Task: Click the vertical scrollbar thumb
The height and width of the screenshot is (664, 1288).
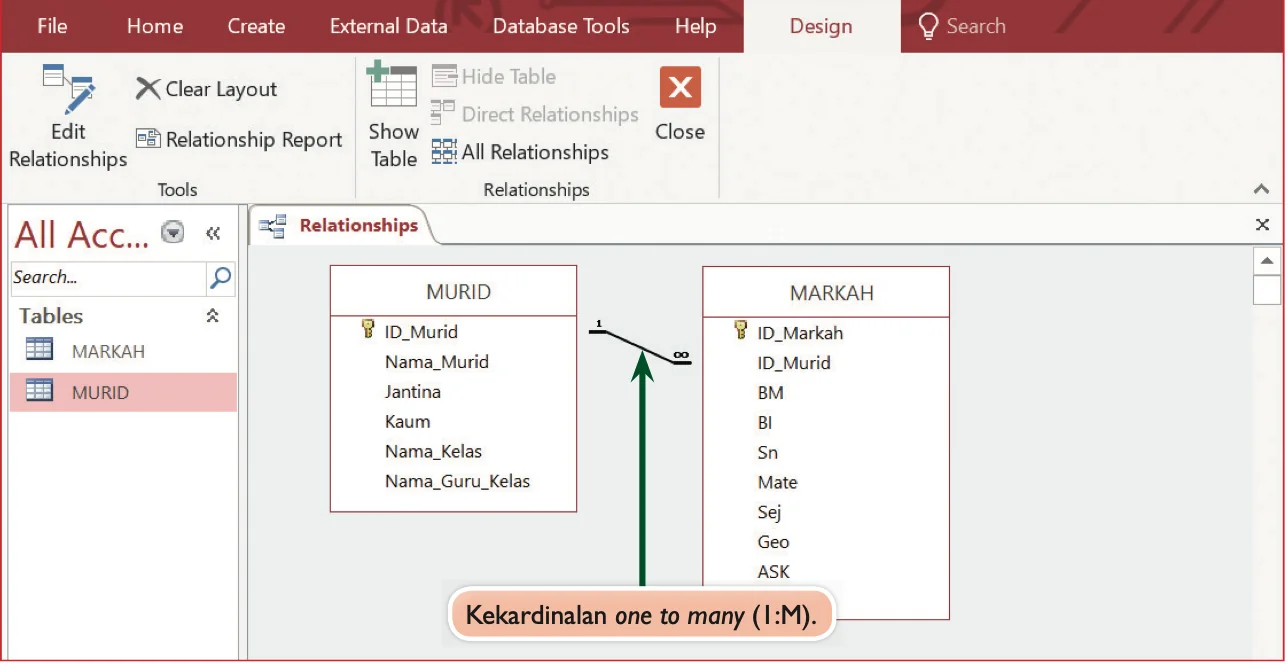Action: pos(1266,290)
